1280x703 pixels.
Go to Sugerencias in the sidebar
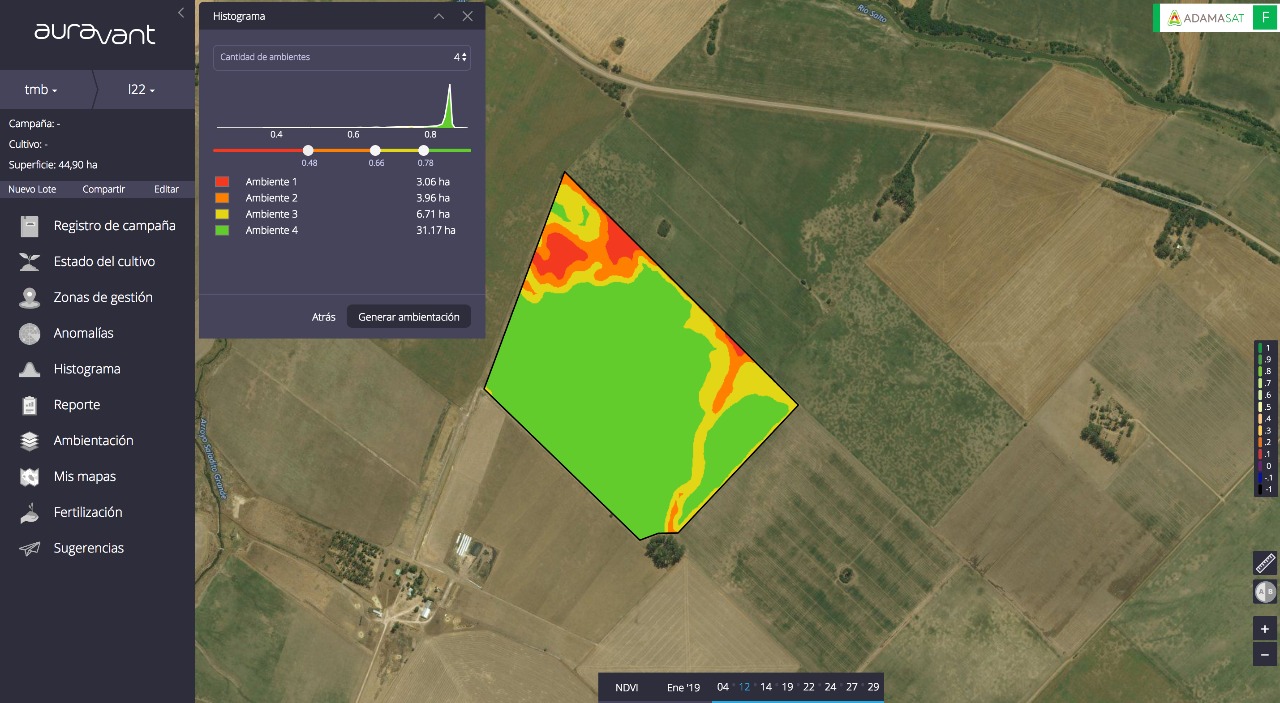click(89, 548)
